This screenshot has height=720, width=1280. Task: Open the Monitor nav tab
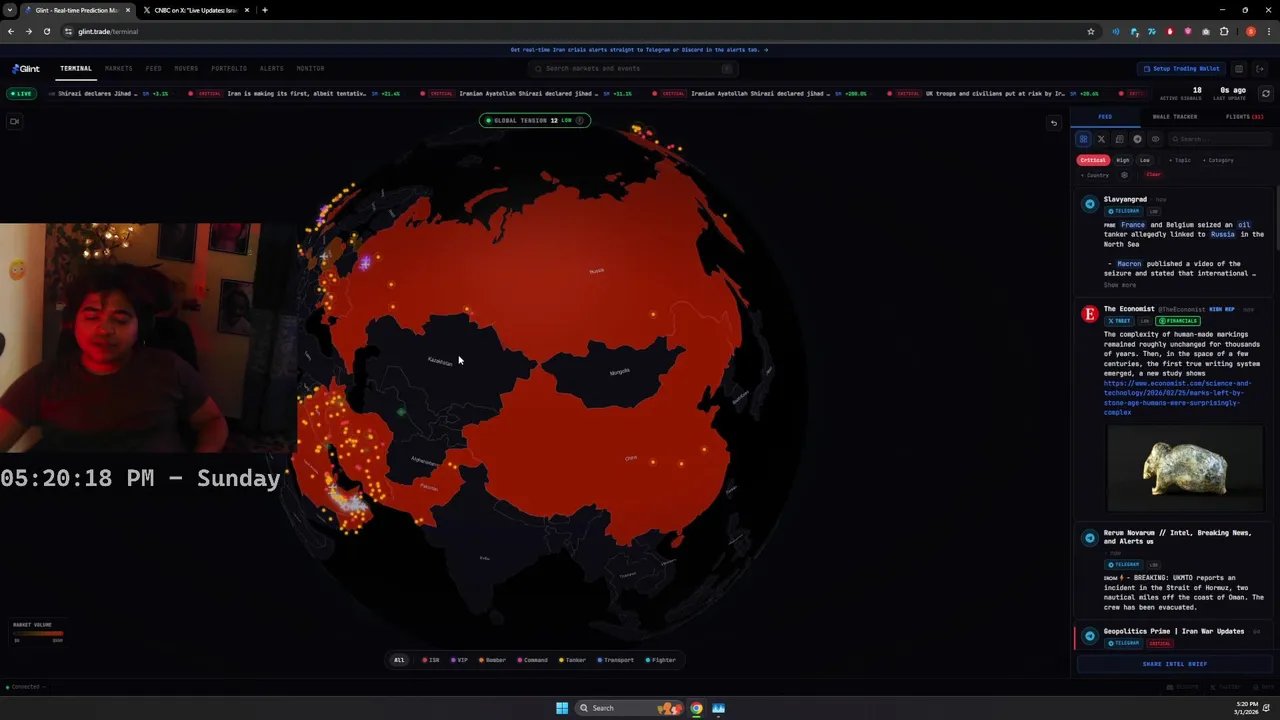(310, 68)
